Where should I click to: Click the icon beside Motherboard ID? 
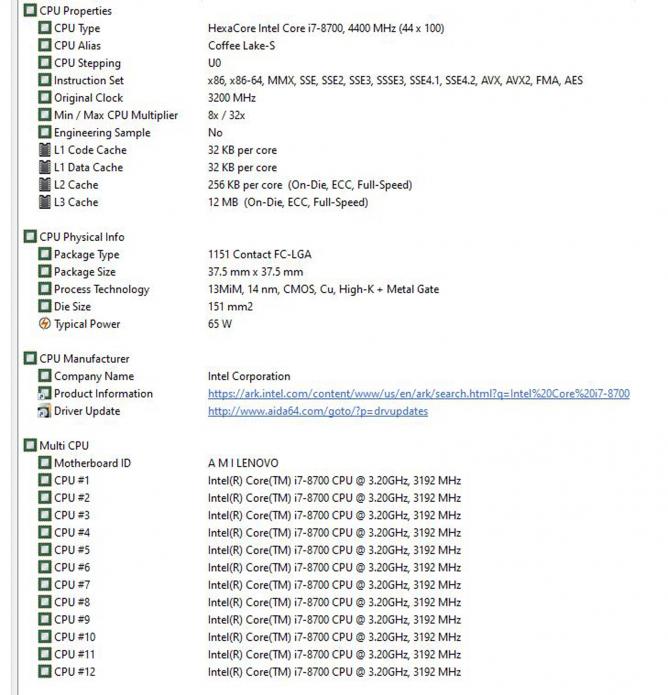coord(45,463)
